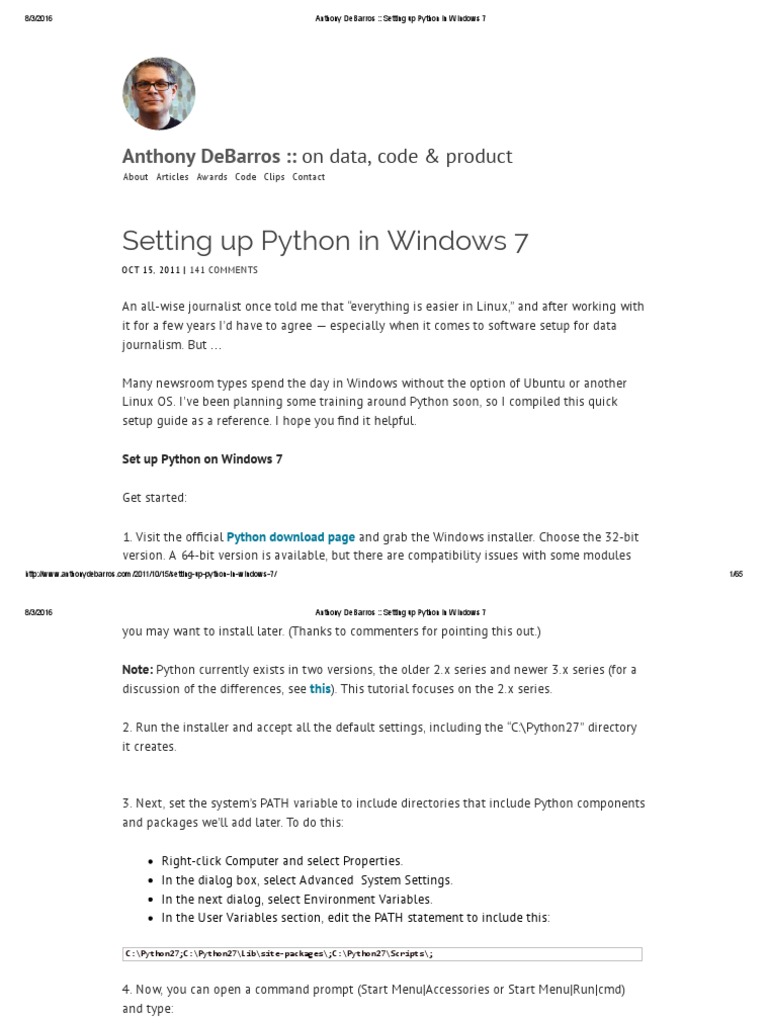The image size is (768, 1024).
Task: Open the "Setting up Python in Windows 7" headline
Action: 325,241
